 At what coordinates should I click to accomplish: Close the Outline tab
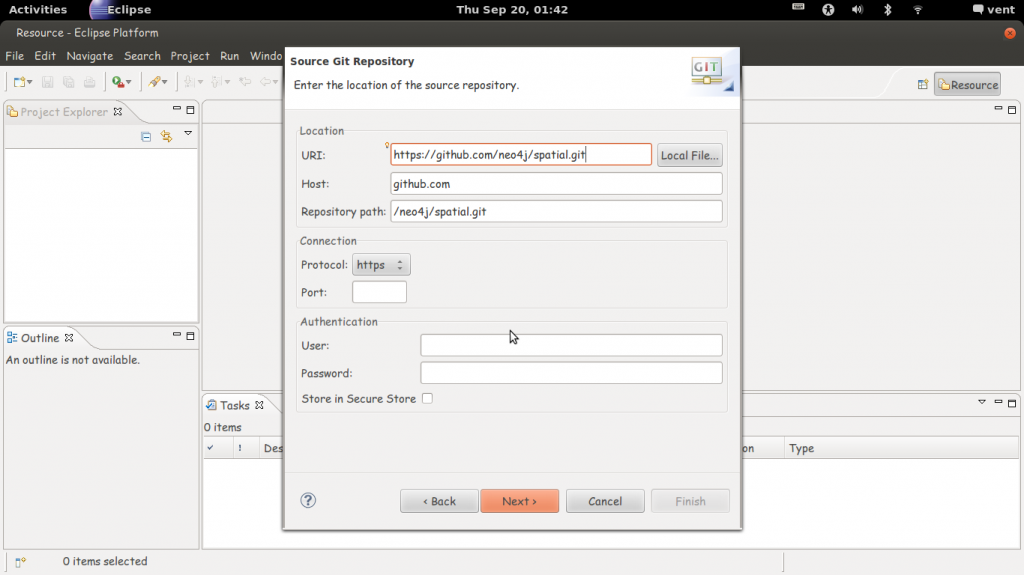(x=69, y=338)
